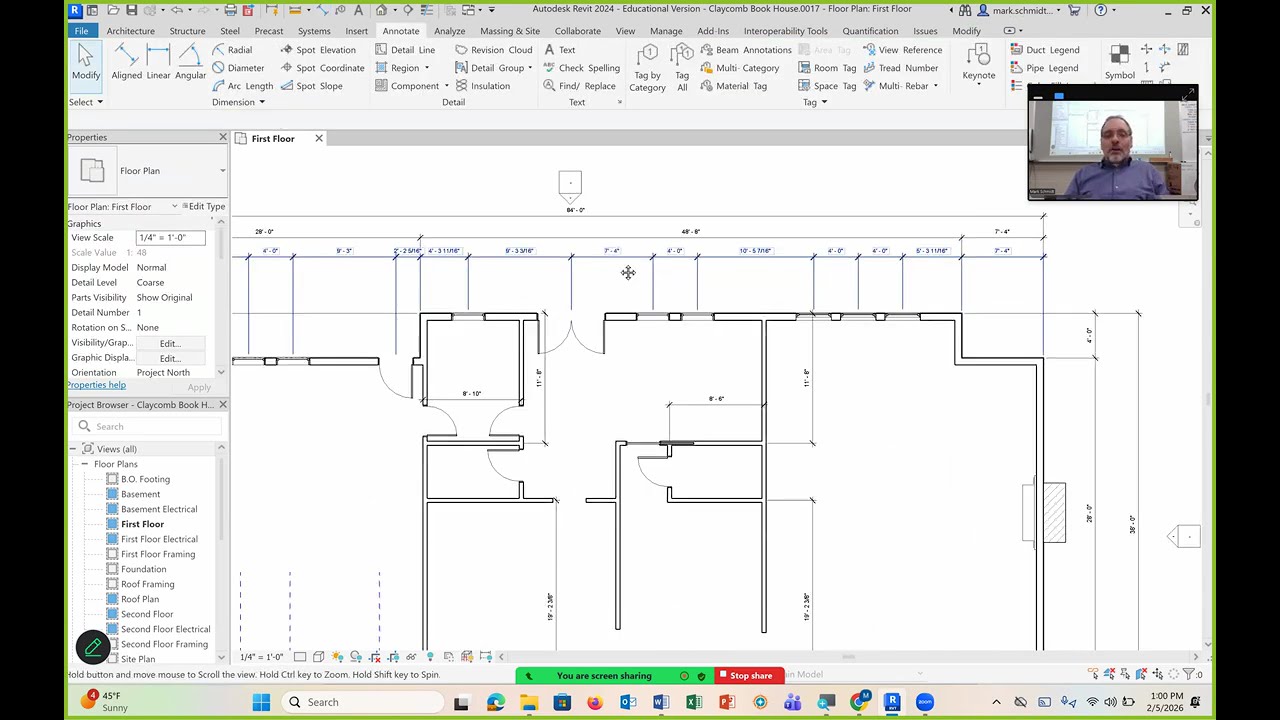Select Space Tag tool
The image size is (1280, 720).
[827, 86]
